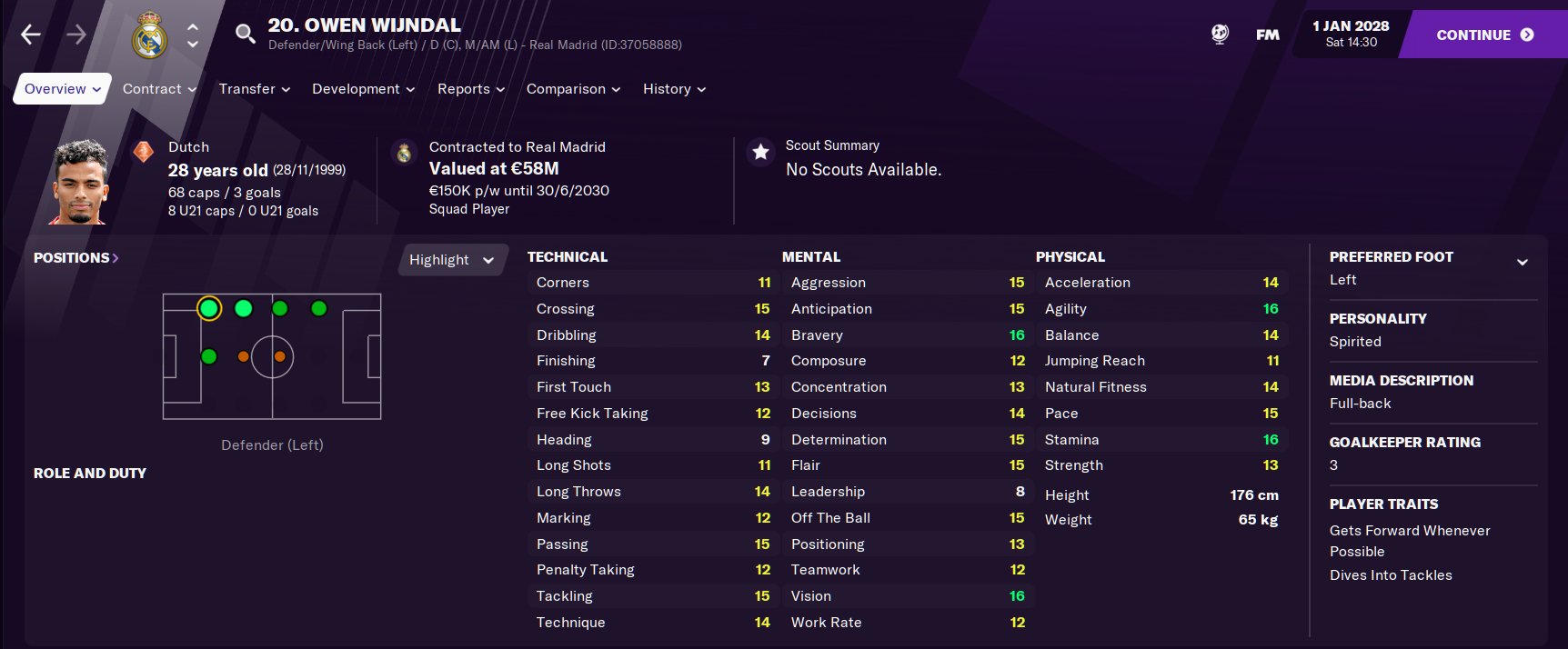This screenshot has height=649, width=1568.
Task: Open the Contract tab menu
Action: point(159,89)
